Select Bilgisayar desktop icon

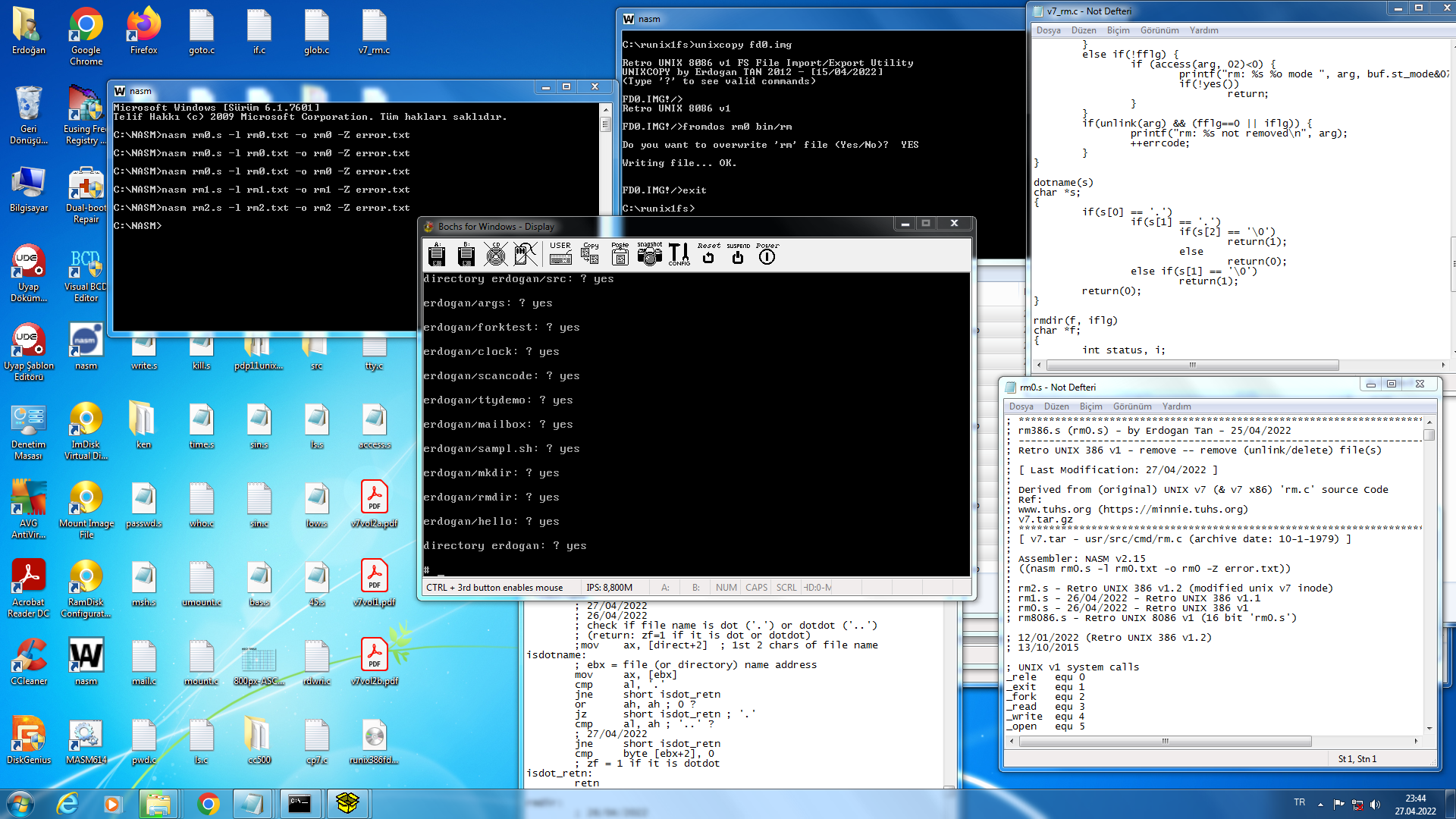[28, 189]
